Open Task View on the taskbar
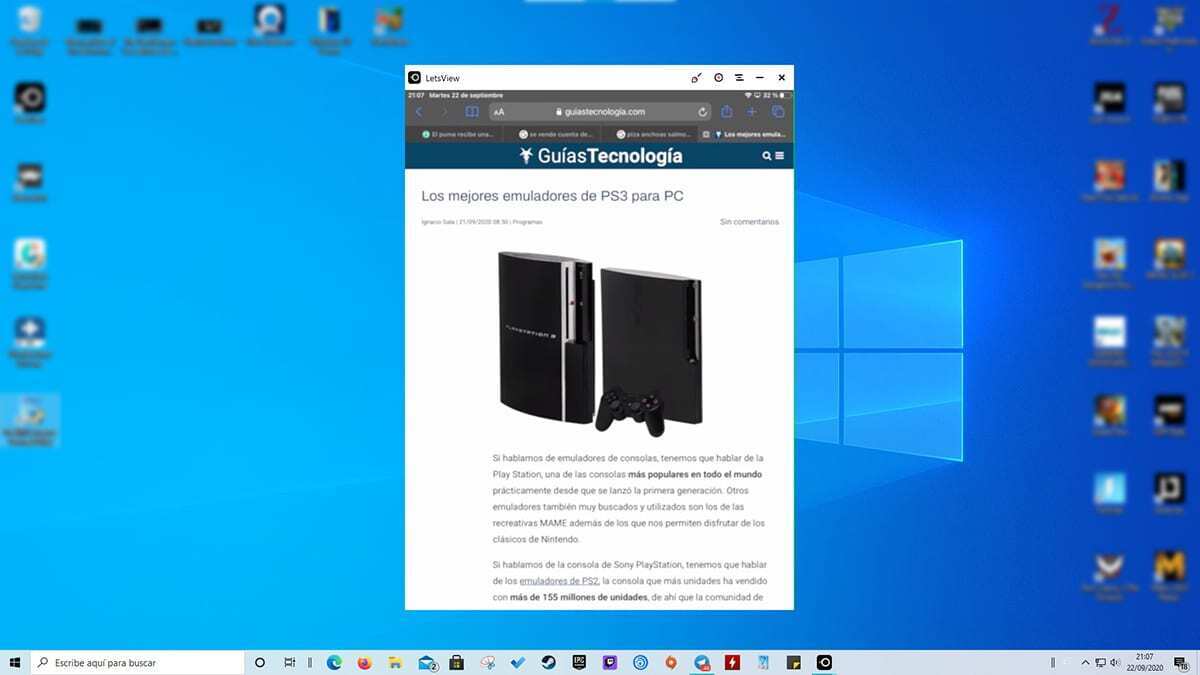This screenshot has height=675, width=1200. (x=289, y=662)
